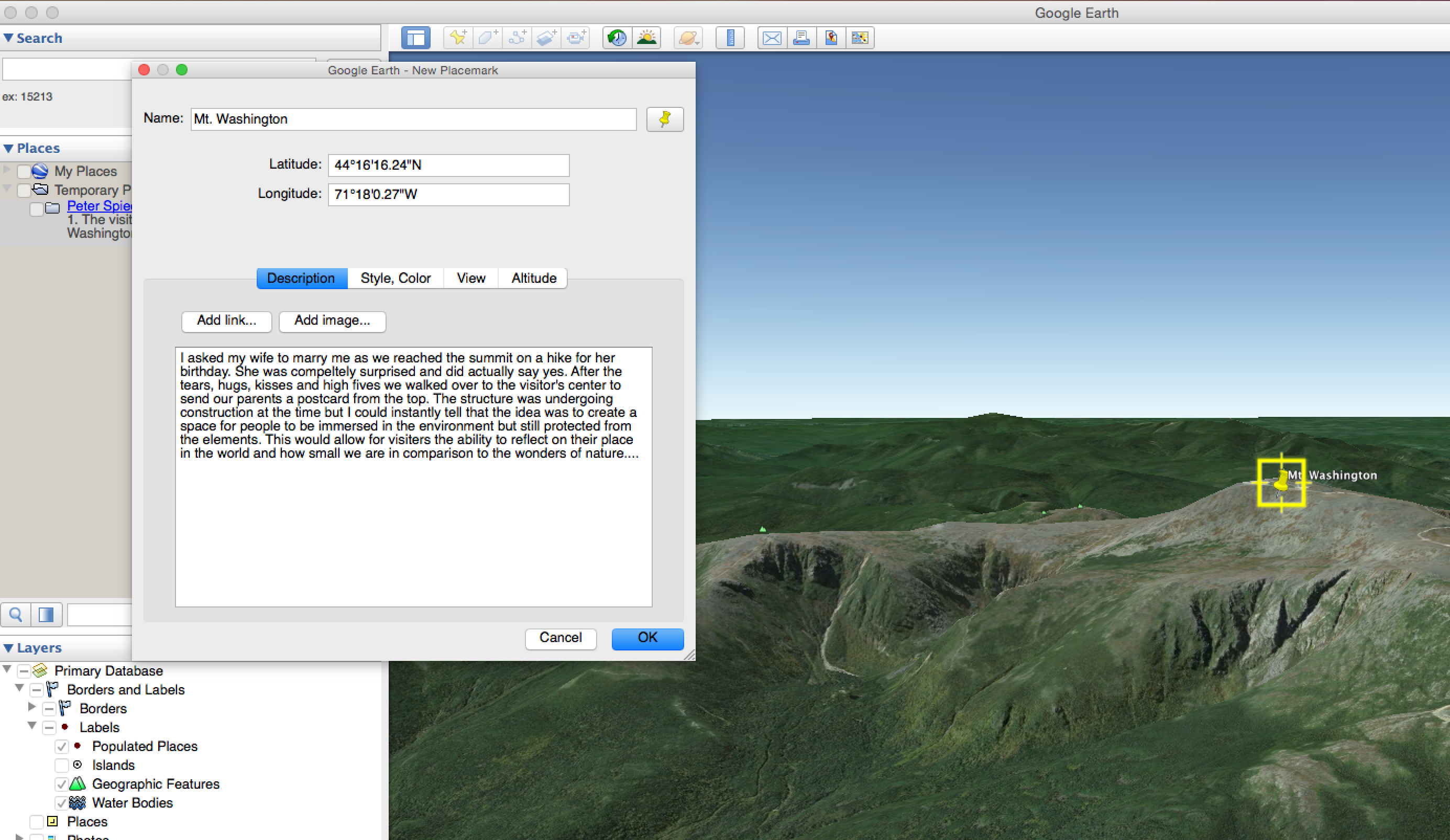This screenshot has height=840, width=1450.
Task: Click the Print toolbar icon
Action: coord(801,38)
